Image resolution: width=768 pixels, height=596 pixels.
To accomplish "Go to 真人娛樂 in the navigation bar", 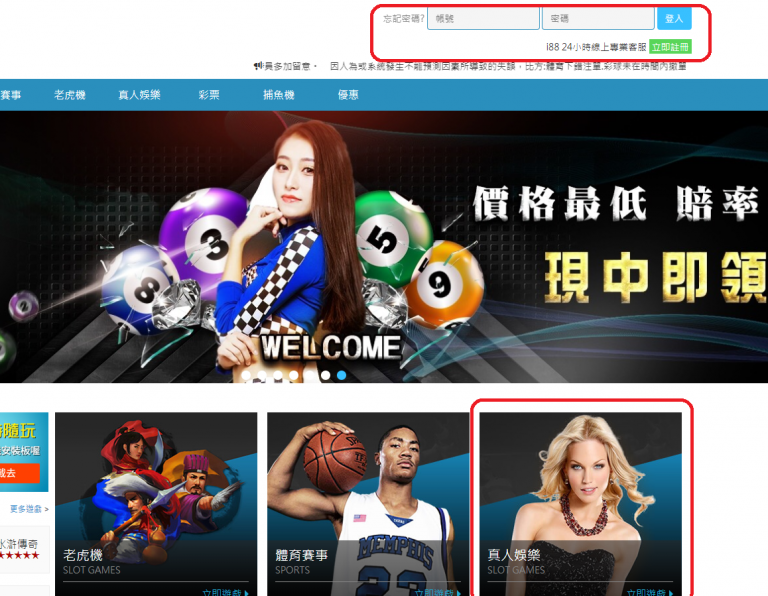I will (139, 95).
